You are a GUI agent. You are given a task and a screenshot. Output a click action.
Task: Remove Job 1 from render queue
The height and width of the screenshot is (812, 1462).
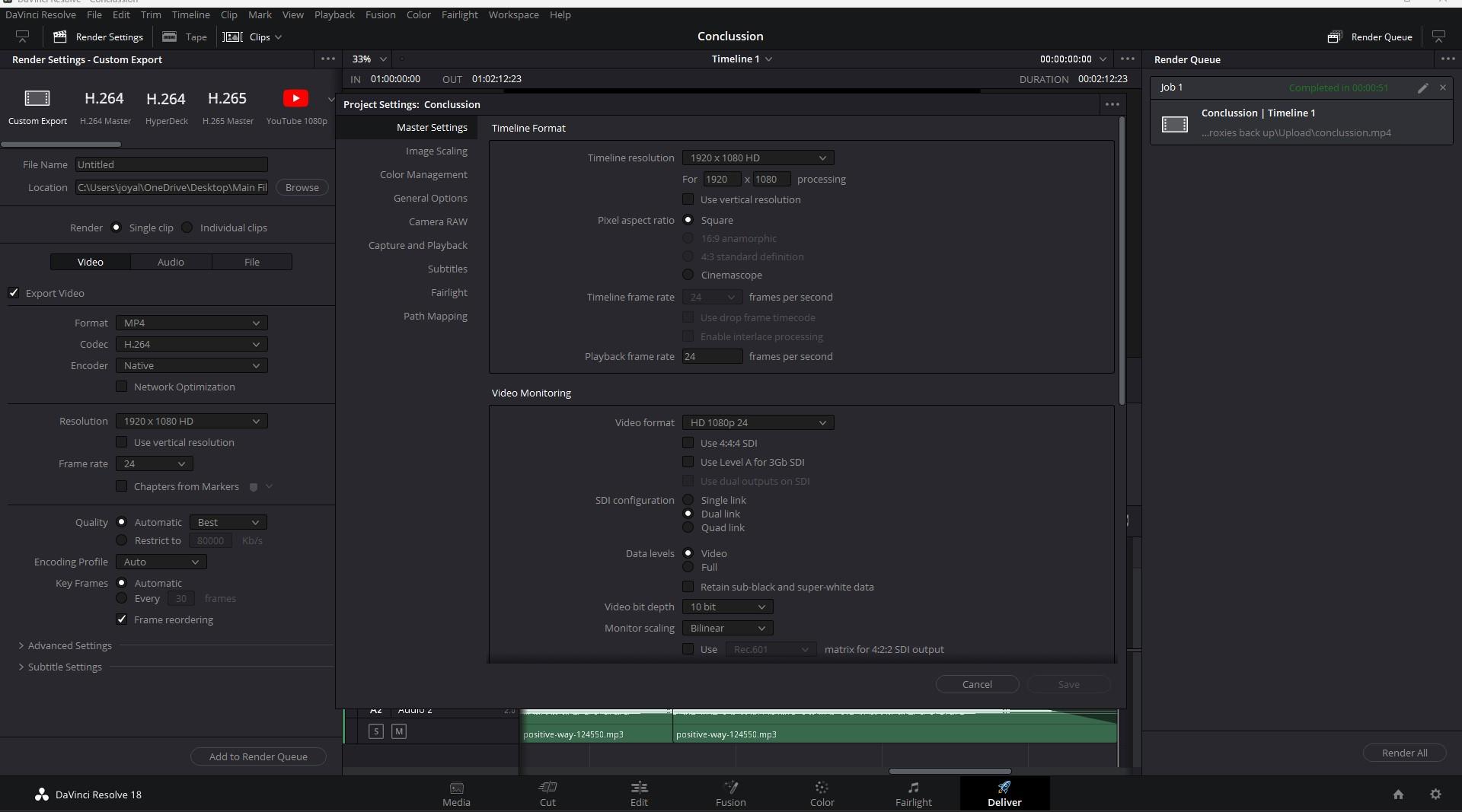click(1442, 88)
